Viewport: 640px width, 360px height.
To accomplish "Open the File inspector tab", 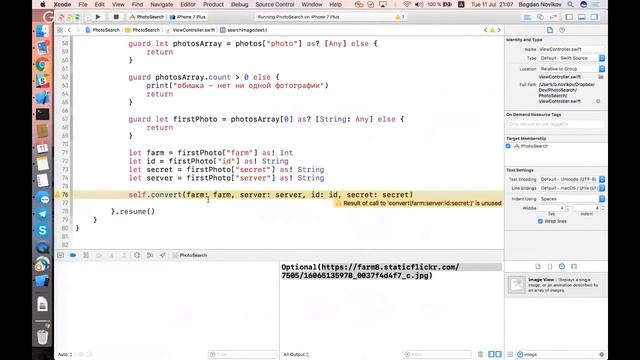I will pos(550,30).
